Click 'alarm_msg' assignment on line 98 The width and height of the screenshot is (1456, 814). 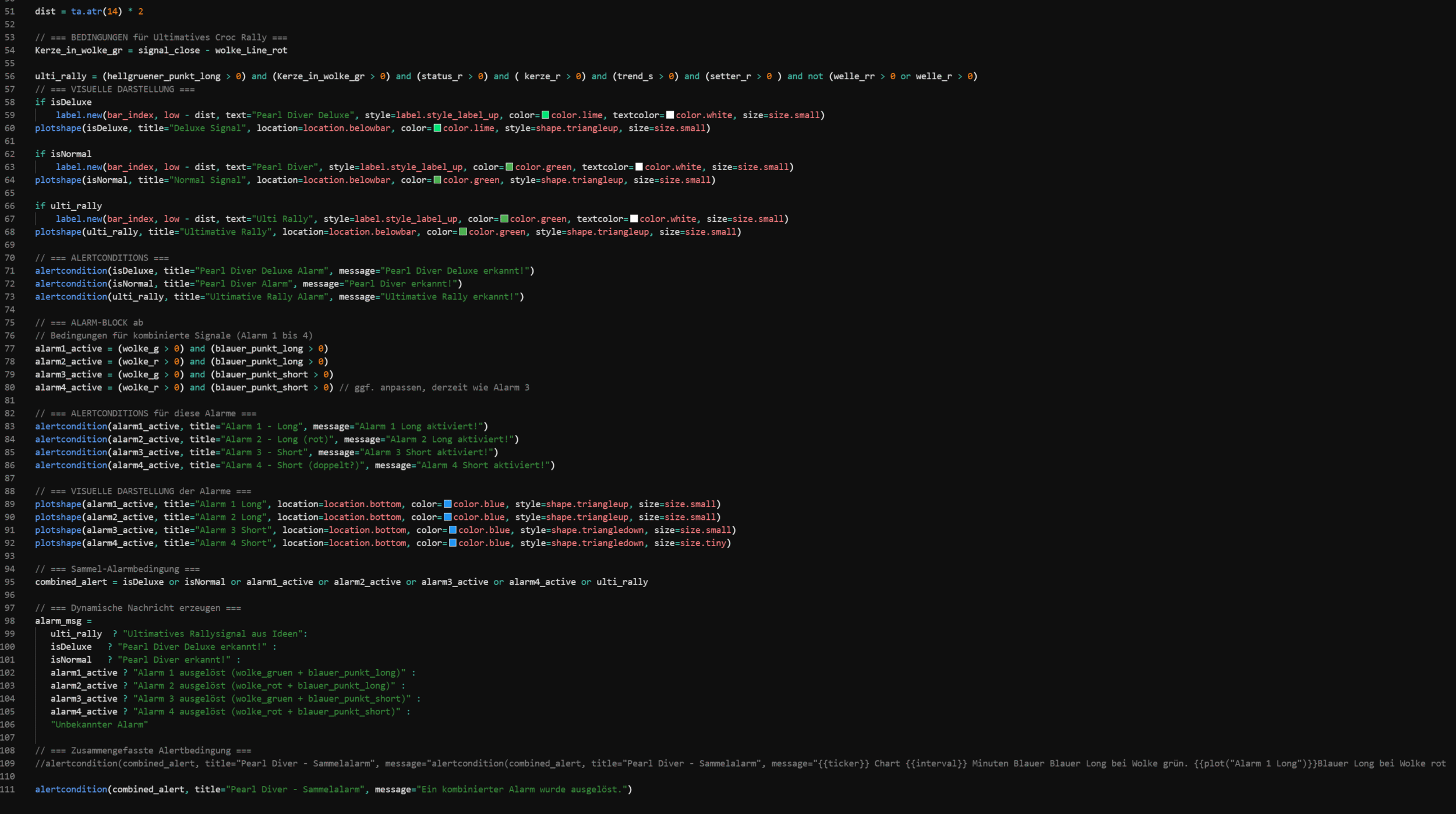click(58, 621)
